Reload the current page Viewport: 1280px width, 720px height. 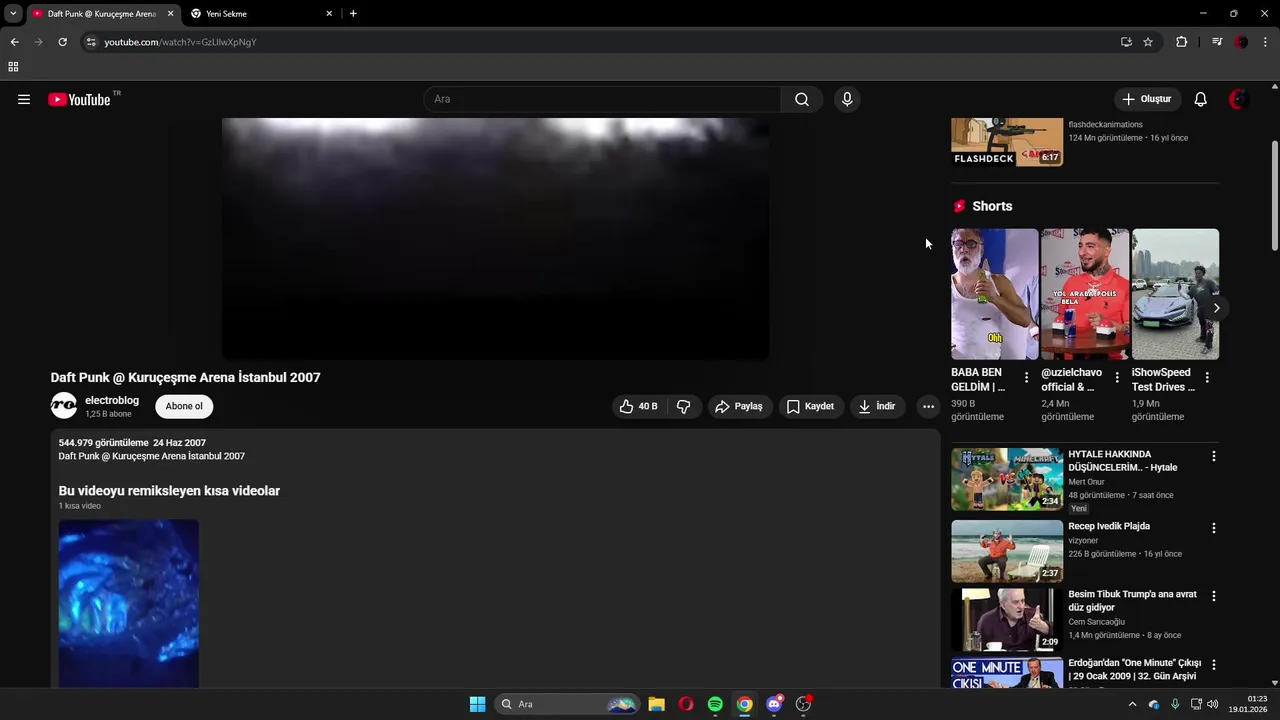[x=62, y=42]
